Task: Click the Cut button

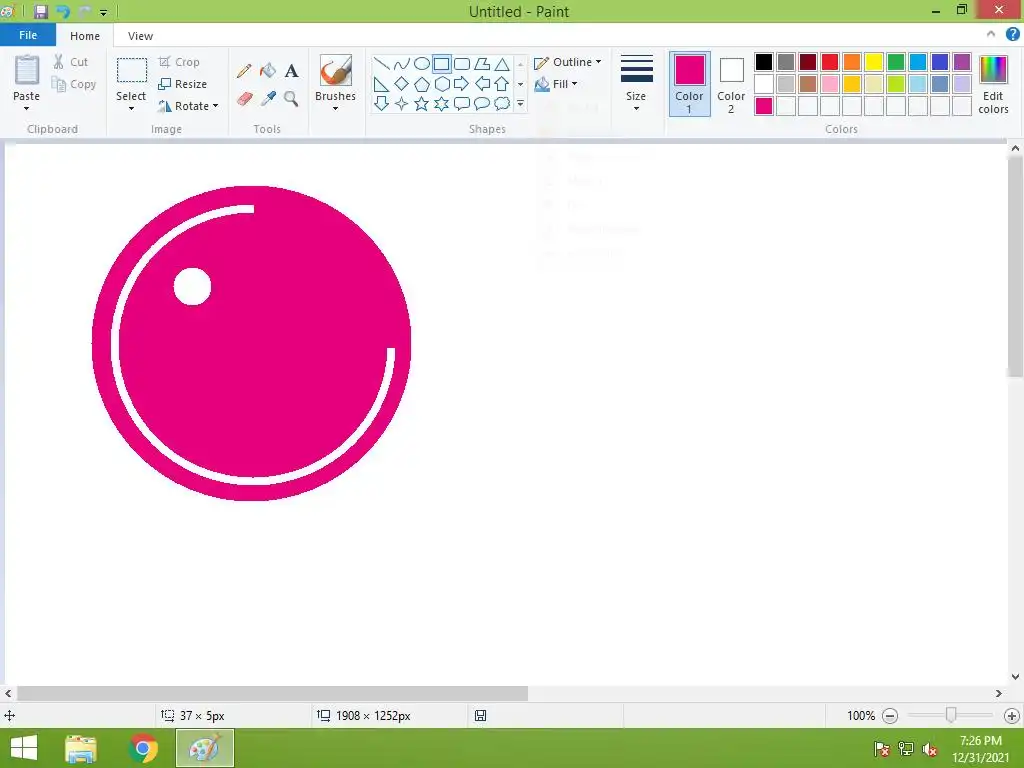Action: (71, 62)
